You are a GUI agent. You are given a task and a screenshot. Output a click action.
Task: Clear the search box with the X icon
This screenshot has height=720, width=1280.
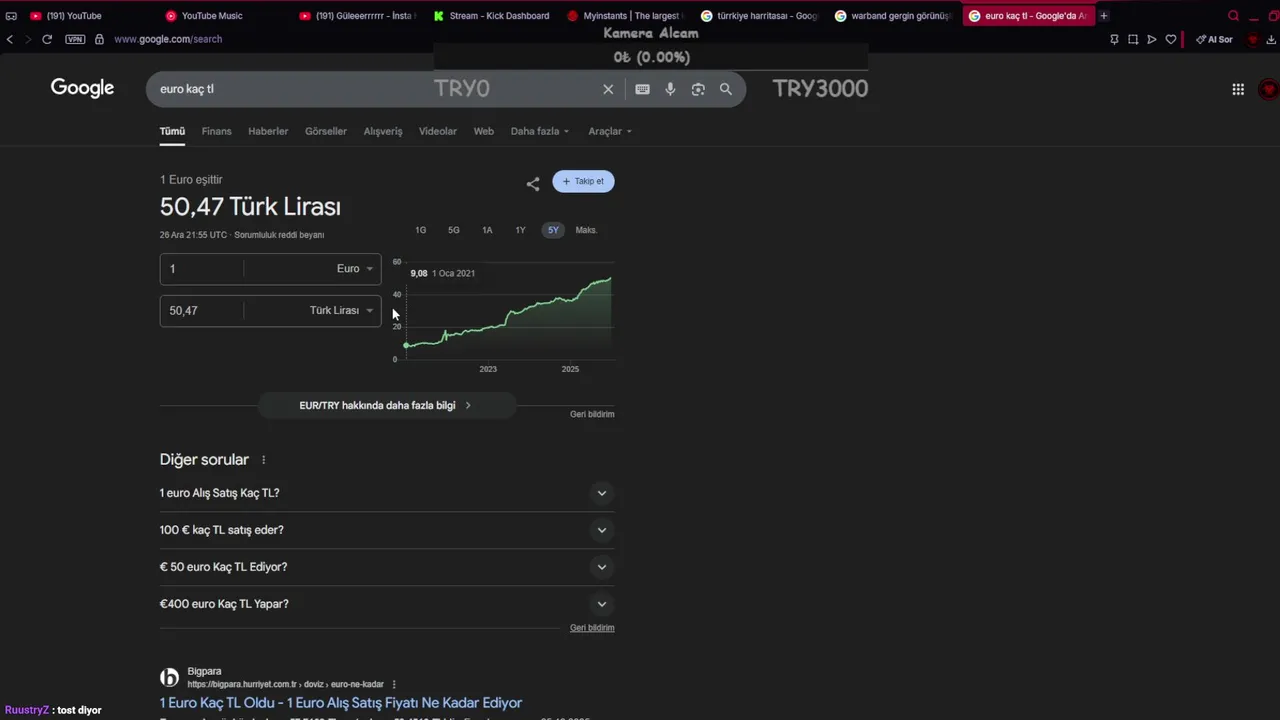click(x=608, y=89)
